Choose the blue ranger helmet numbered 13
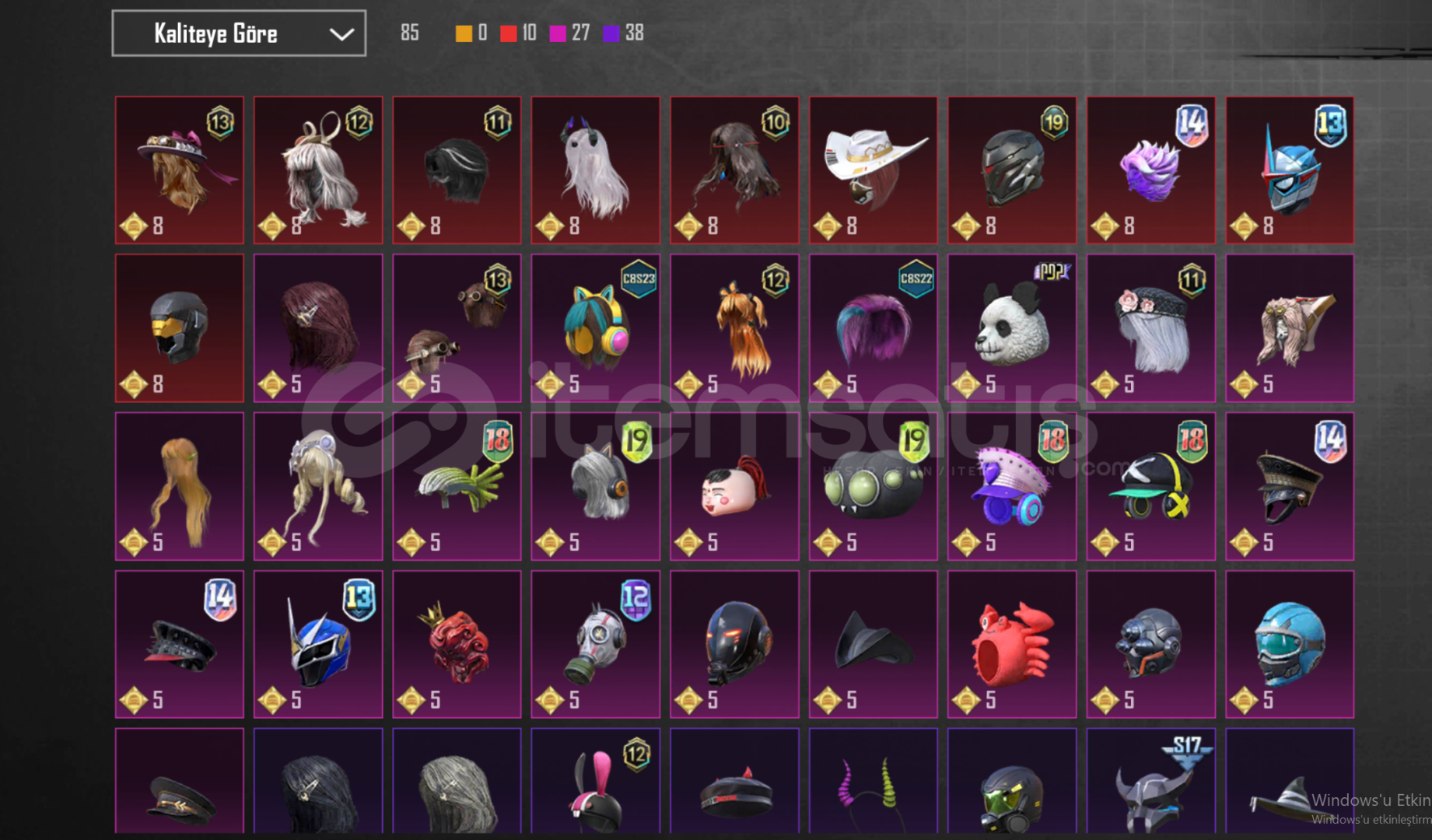The height and width of the screenshot is (840, 1432). tap(317, 644)
